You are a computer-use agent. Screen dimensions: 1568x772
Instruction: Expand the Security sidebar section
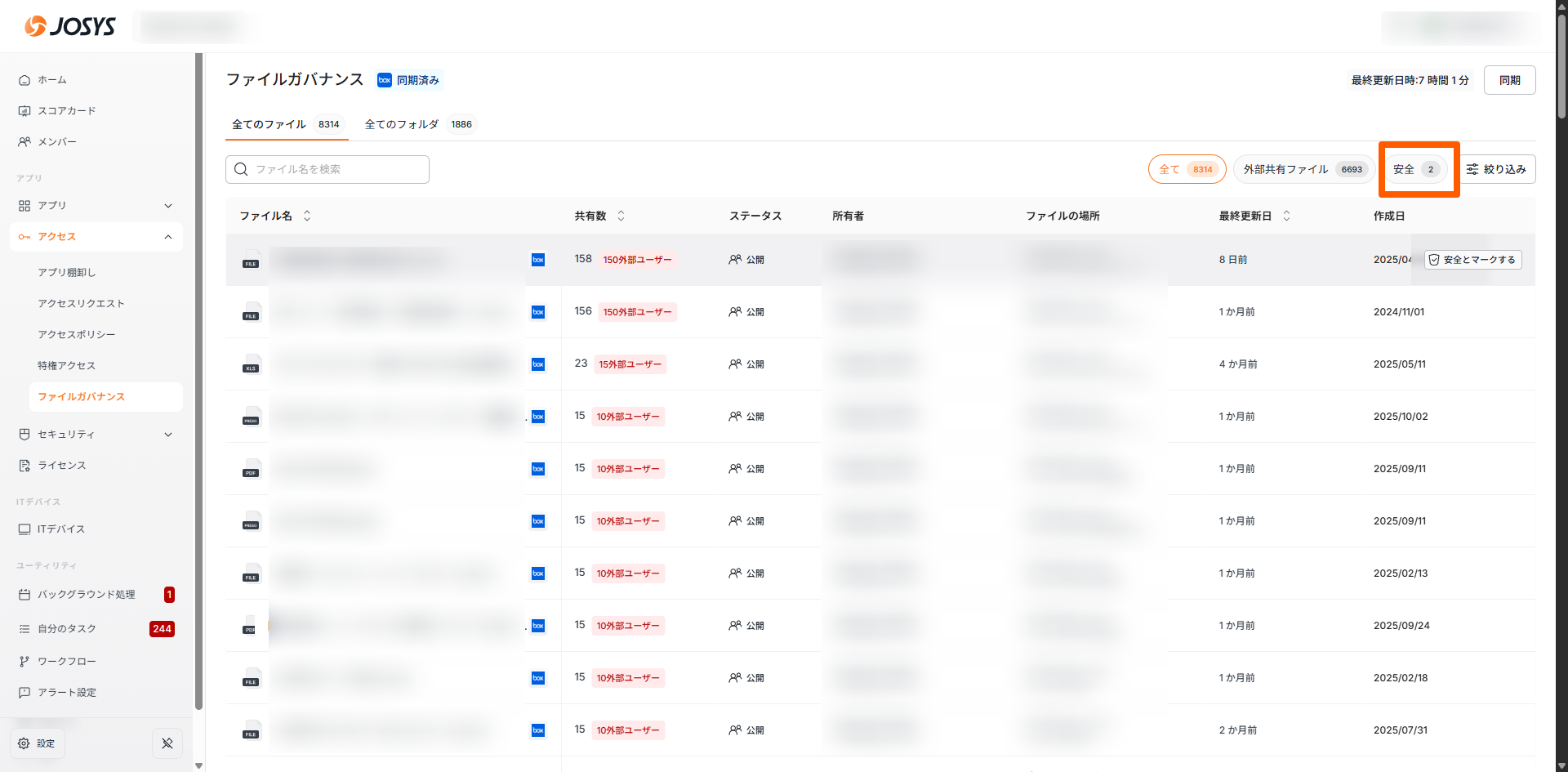pyautogui.click(x=168, y=435)
